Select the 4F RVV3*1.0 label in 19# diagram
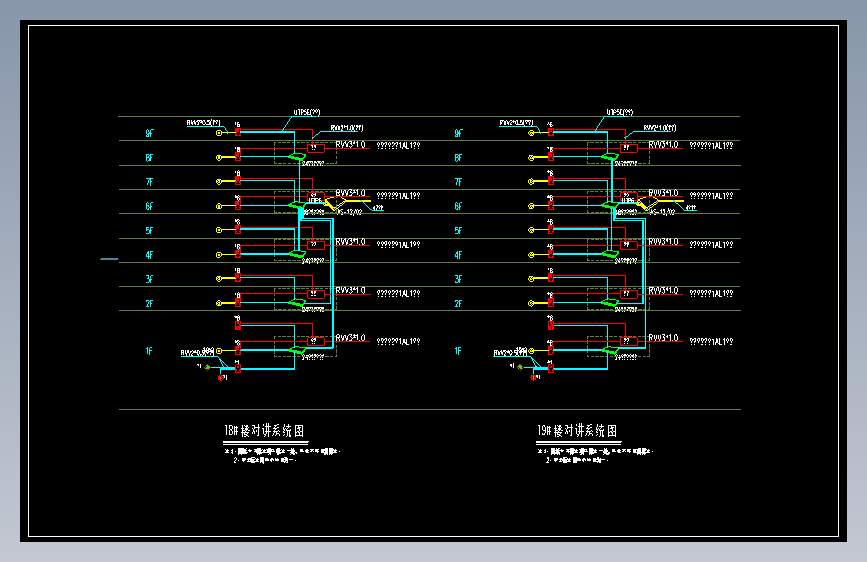This screenshot has height=562, width=867. 664,242
